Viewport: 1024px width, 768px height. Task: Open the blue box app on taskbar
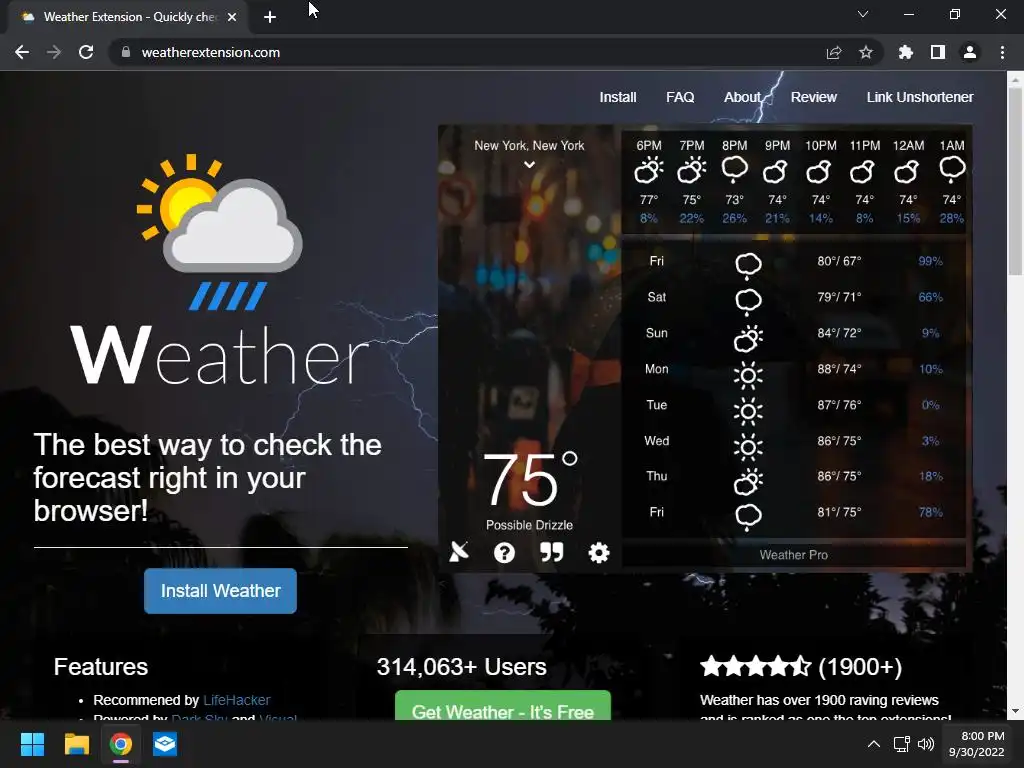pos(165,744)
